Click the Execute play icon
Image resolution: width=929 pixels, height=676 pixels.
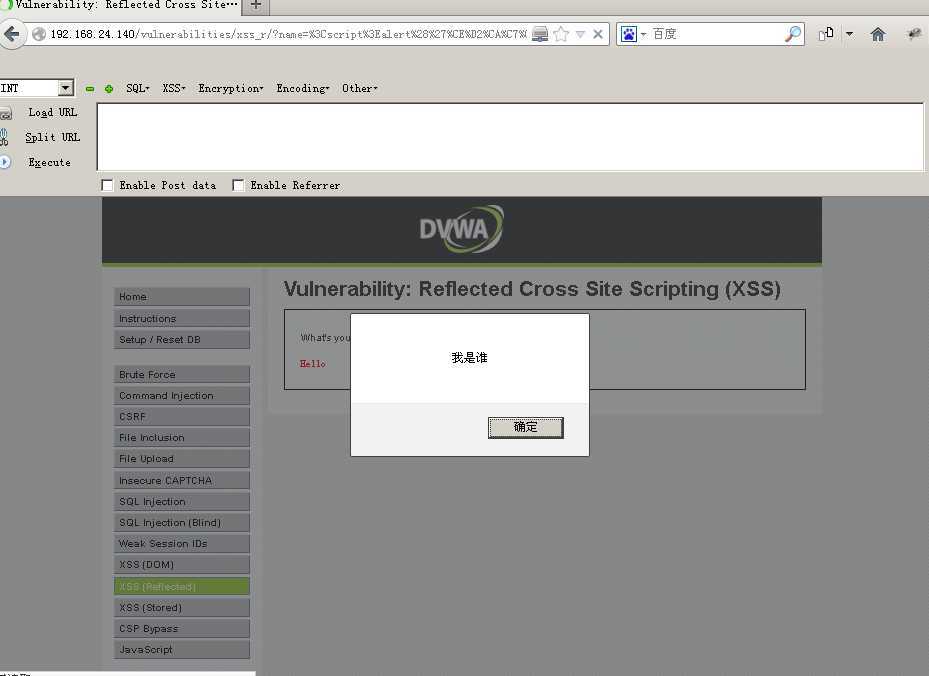click(x=5, y=162)
